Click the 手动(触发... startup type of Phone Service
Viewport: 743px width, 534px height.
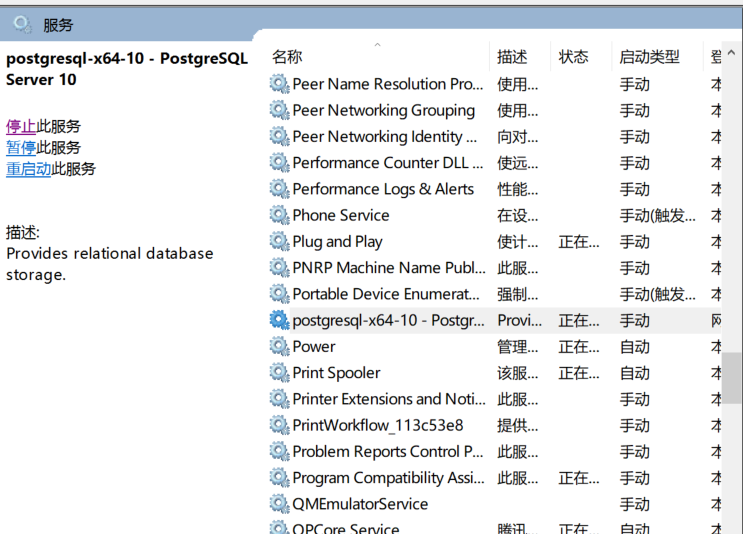coord(658,216)
